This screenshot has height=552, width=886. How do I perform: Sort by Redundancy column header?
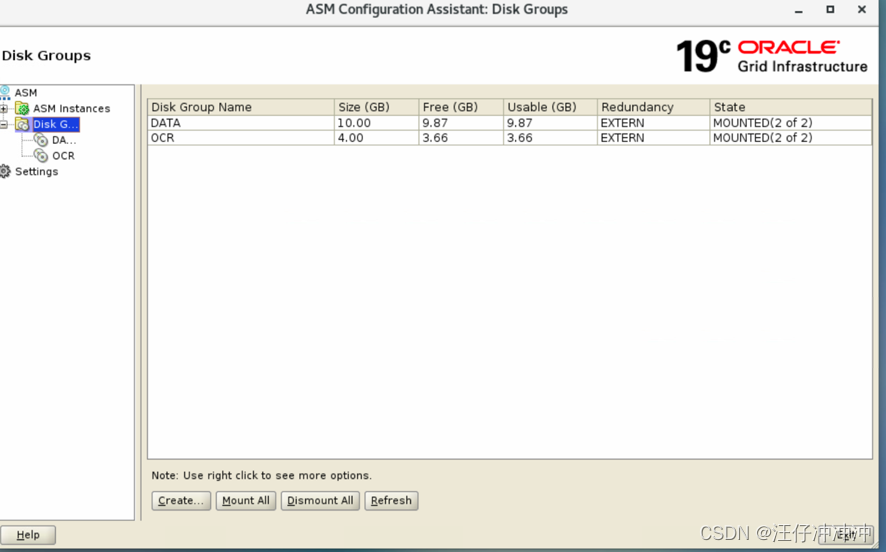[653, 107]
